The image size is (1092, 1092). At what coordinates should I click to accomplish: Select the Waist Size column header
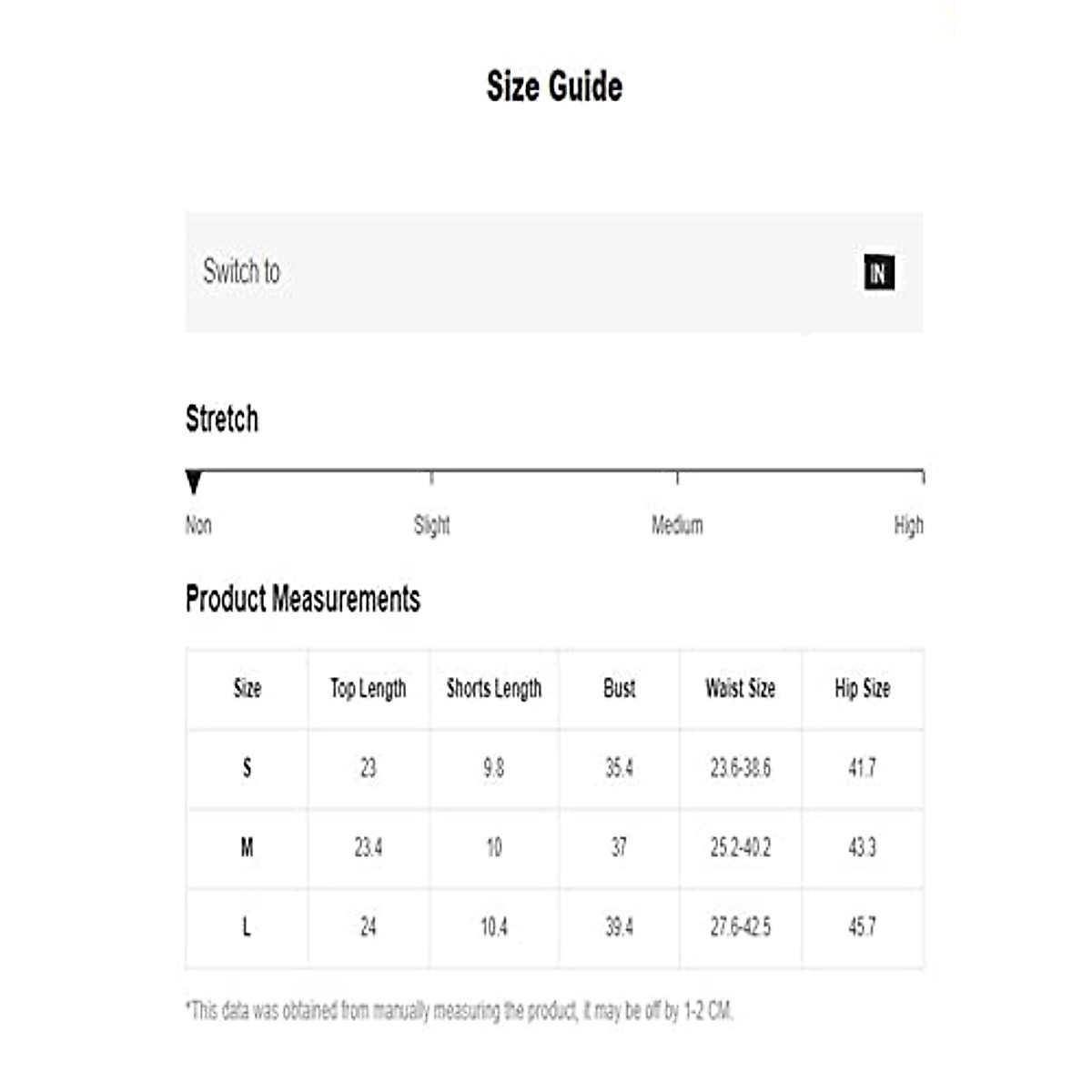[x=740, y=689]
